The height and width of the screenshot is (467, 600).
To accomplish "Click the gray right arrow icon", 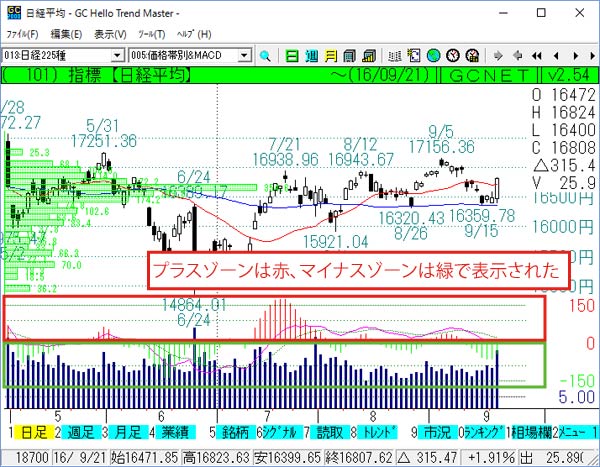I will [x=498, y=56].
